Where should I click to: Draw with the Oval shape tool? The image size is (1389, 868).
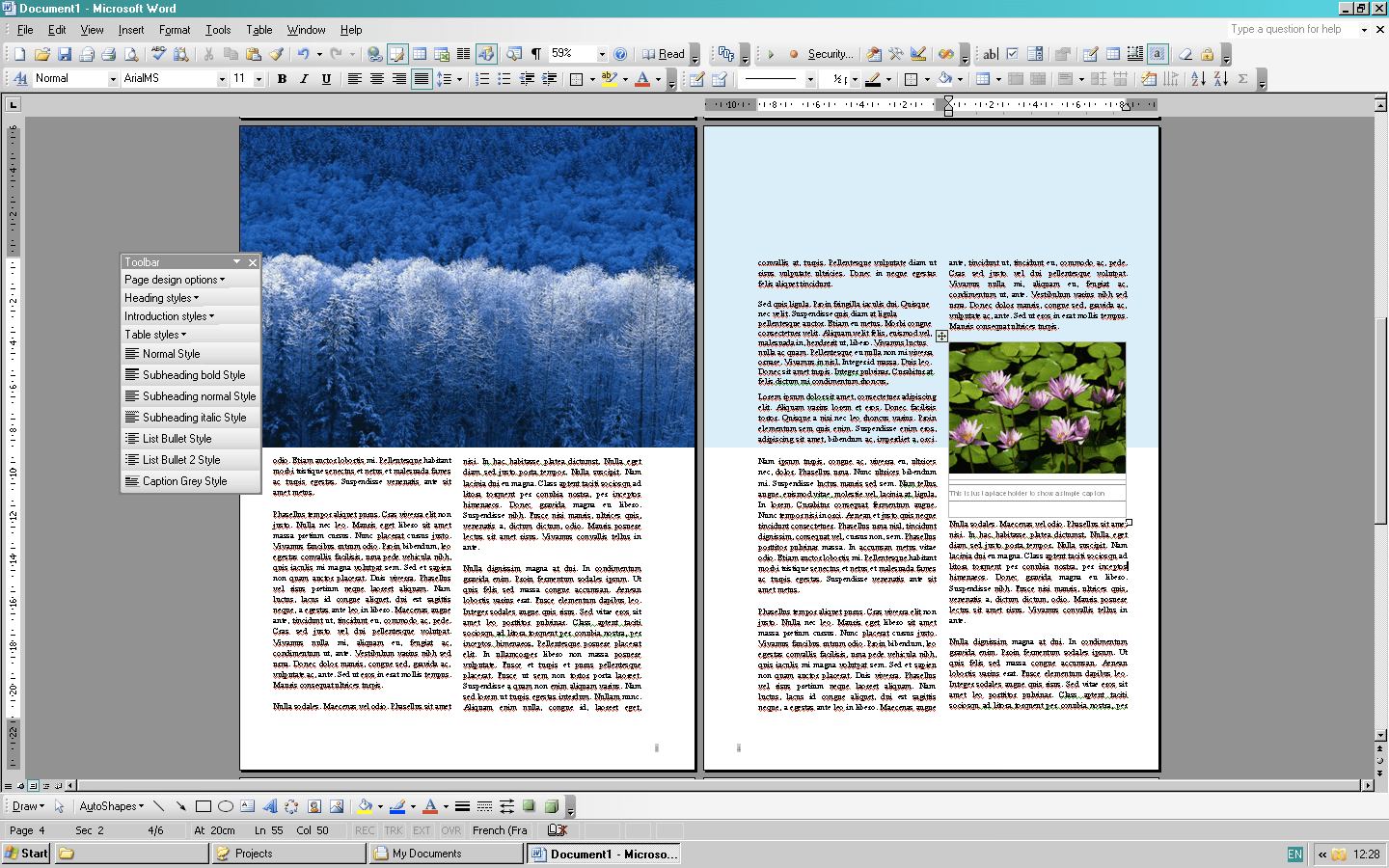click(226, 806)
